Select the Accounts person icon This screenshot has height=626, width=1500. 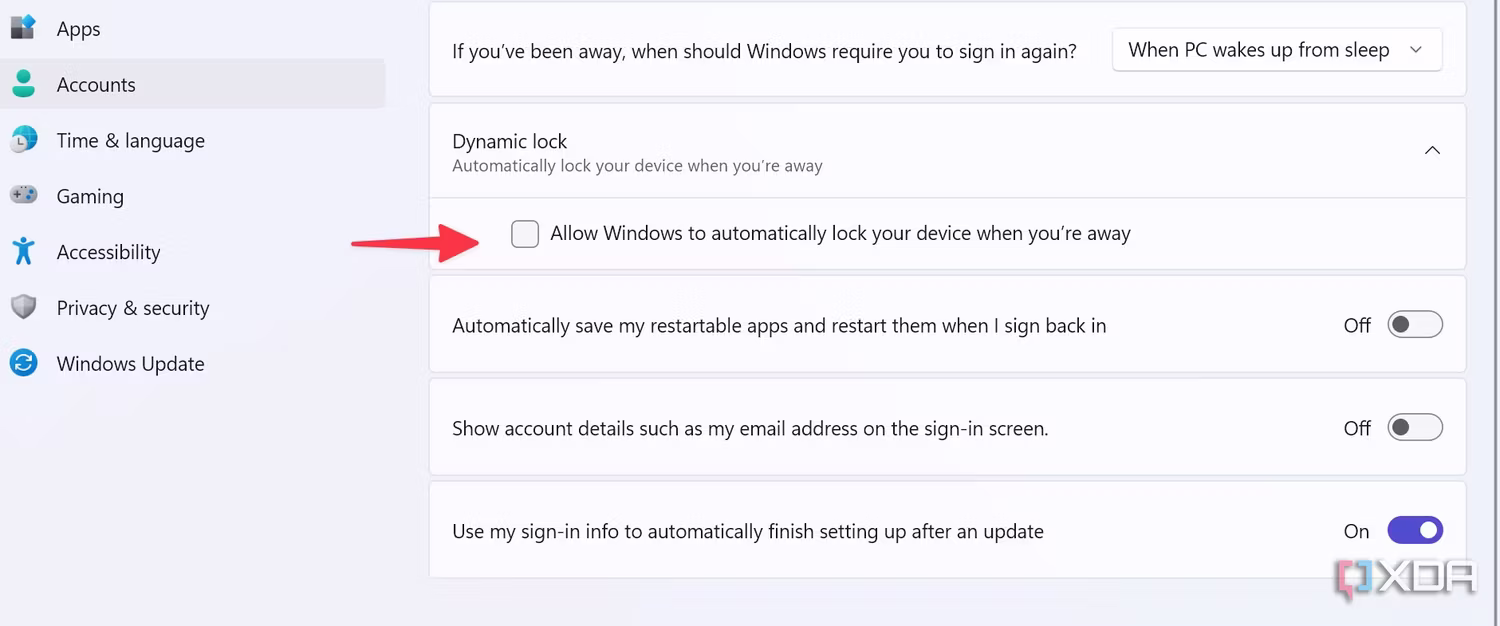[x=23, y=84]
